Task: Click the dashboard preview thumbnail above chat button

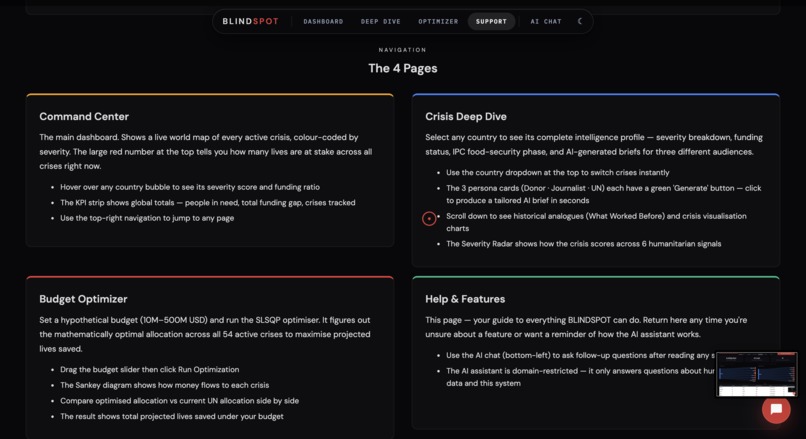Action: click(x=757, y=374)
